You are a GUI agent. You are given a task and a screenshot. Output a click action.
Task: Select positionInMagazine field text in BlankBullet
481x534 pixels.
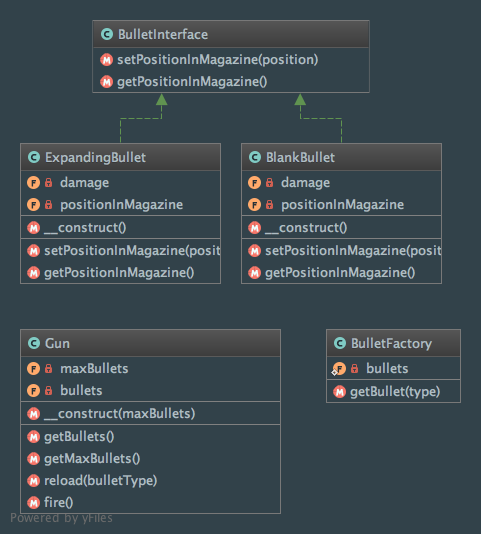[x=342, y=205]
